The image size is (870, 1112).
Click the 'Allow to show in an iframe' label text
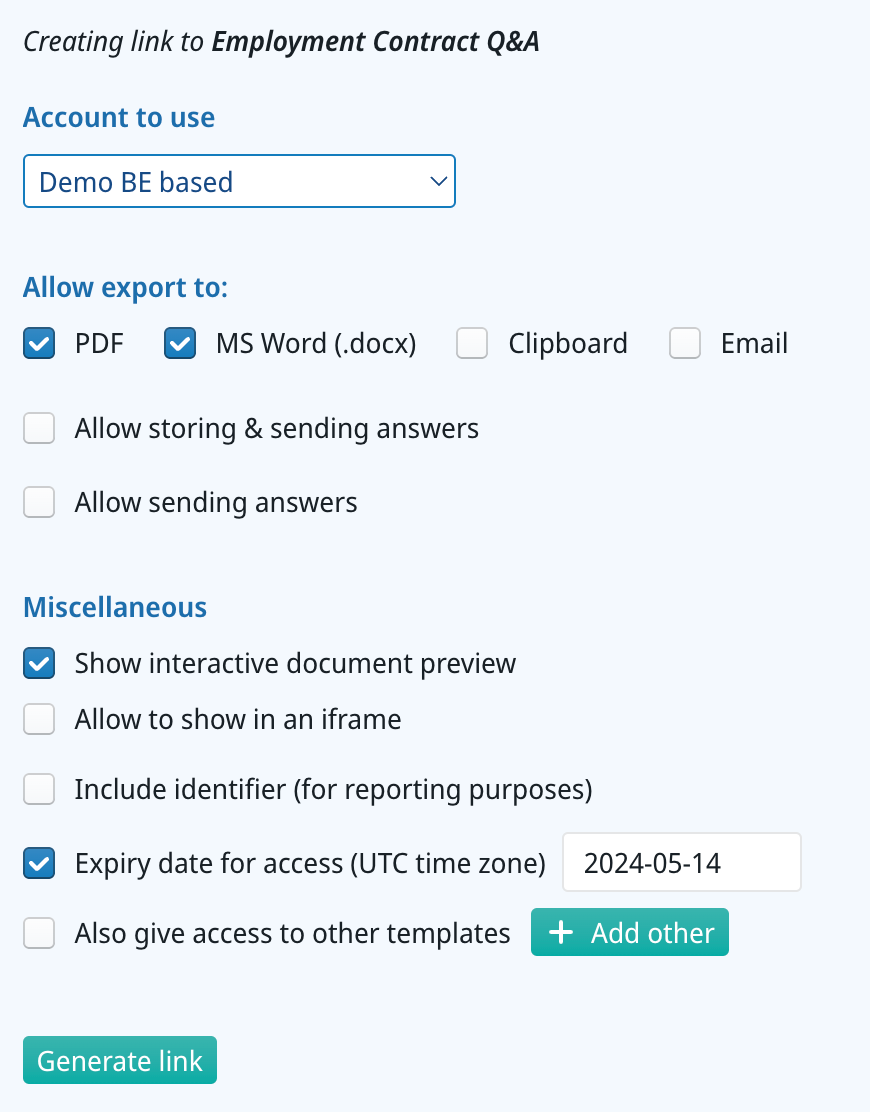(238, 719)
